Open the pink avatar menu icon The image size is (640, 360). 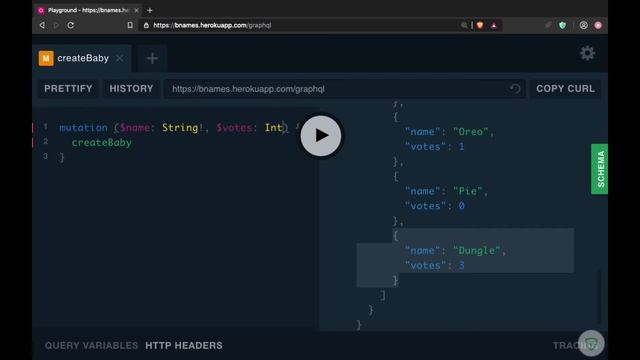(598, 25)
